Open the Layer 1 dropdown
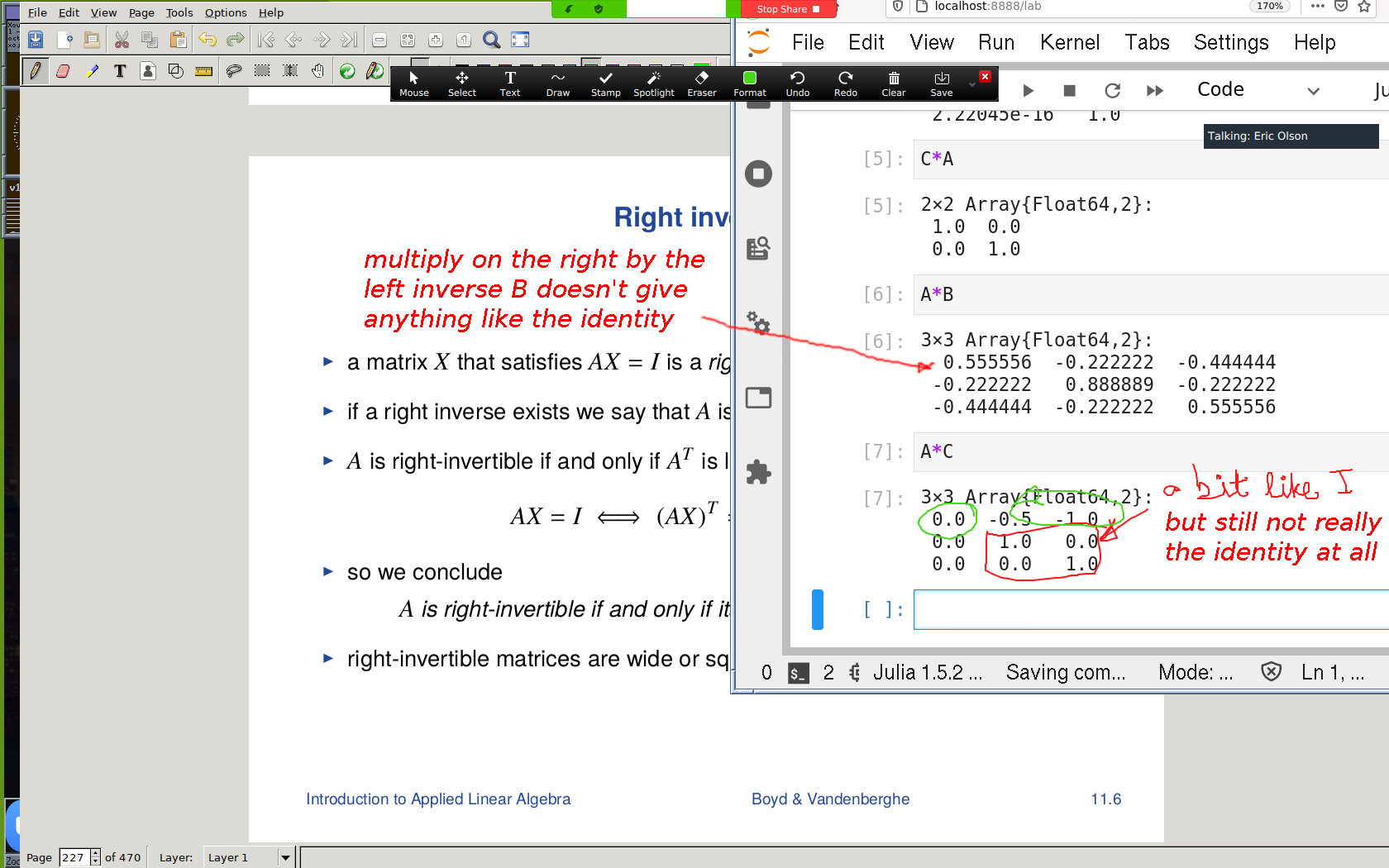Screen dimensions: 1389x868 284,857
